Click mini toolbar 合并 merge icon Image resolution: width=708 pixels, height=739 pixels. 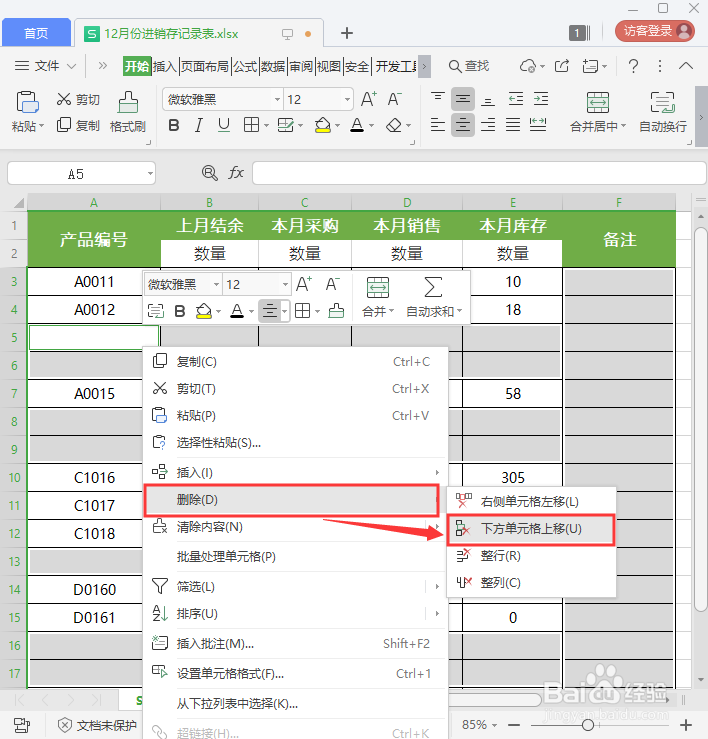(378, 287)
